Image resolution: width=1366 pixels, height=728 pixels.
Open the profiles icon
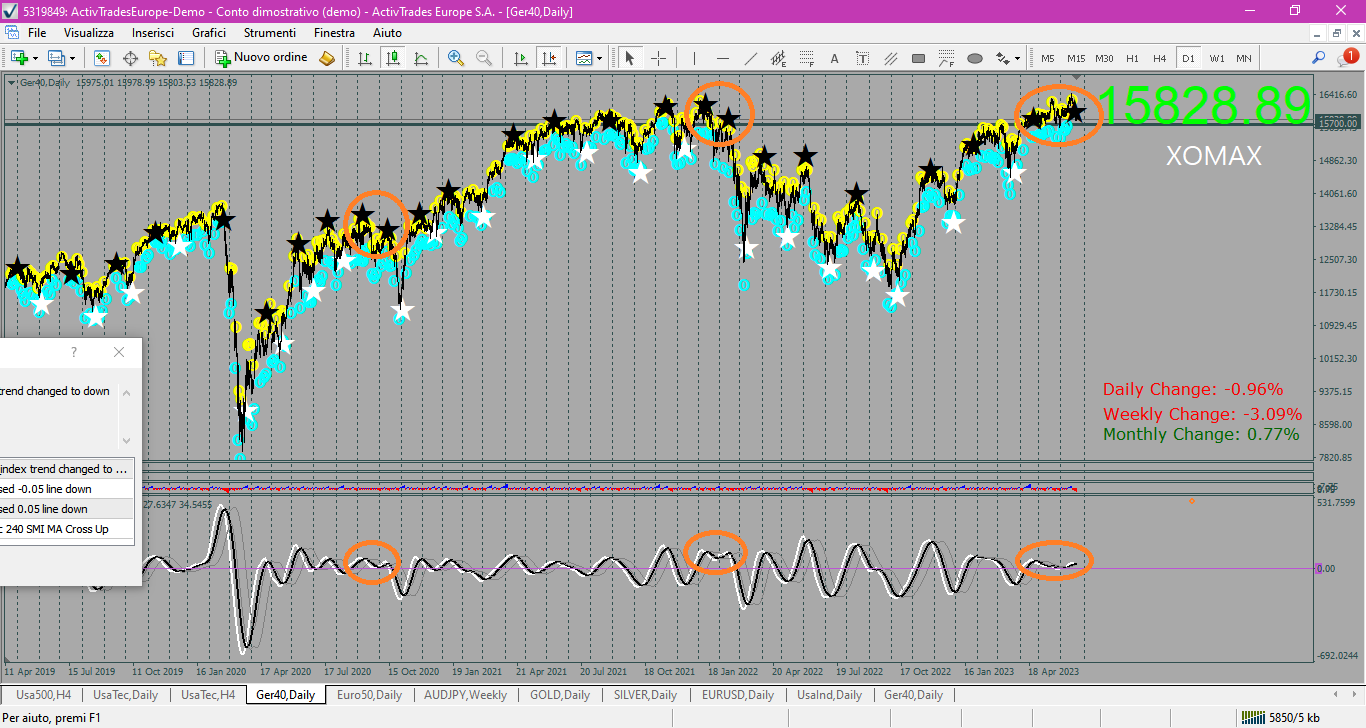56,58
